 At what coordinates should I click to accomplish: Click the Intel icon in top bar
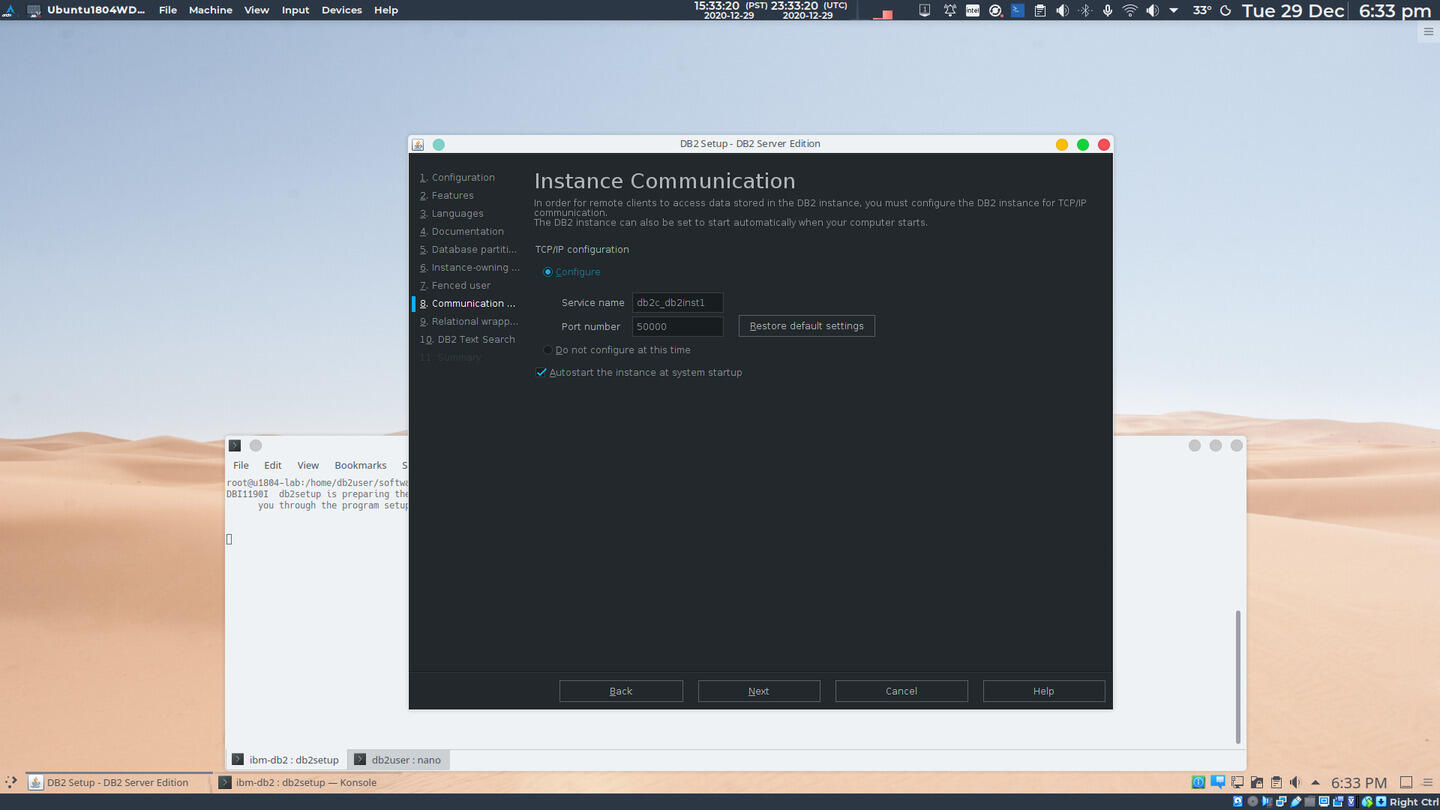[x=973, y=10]
